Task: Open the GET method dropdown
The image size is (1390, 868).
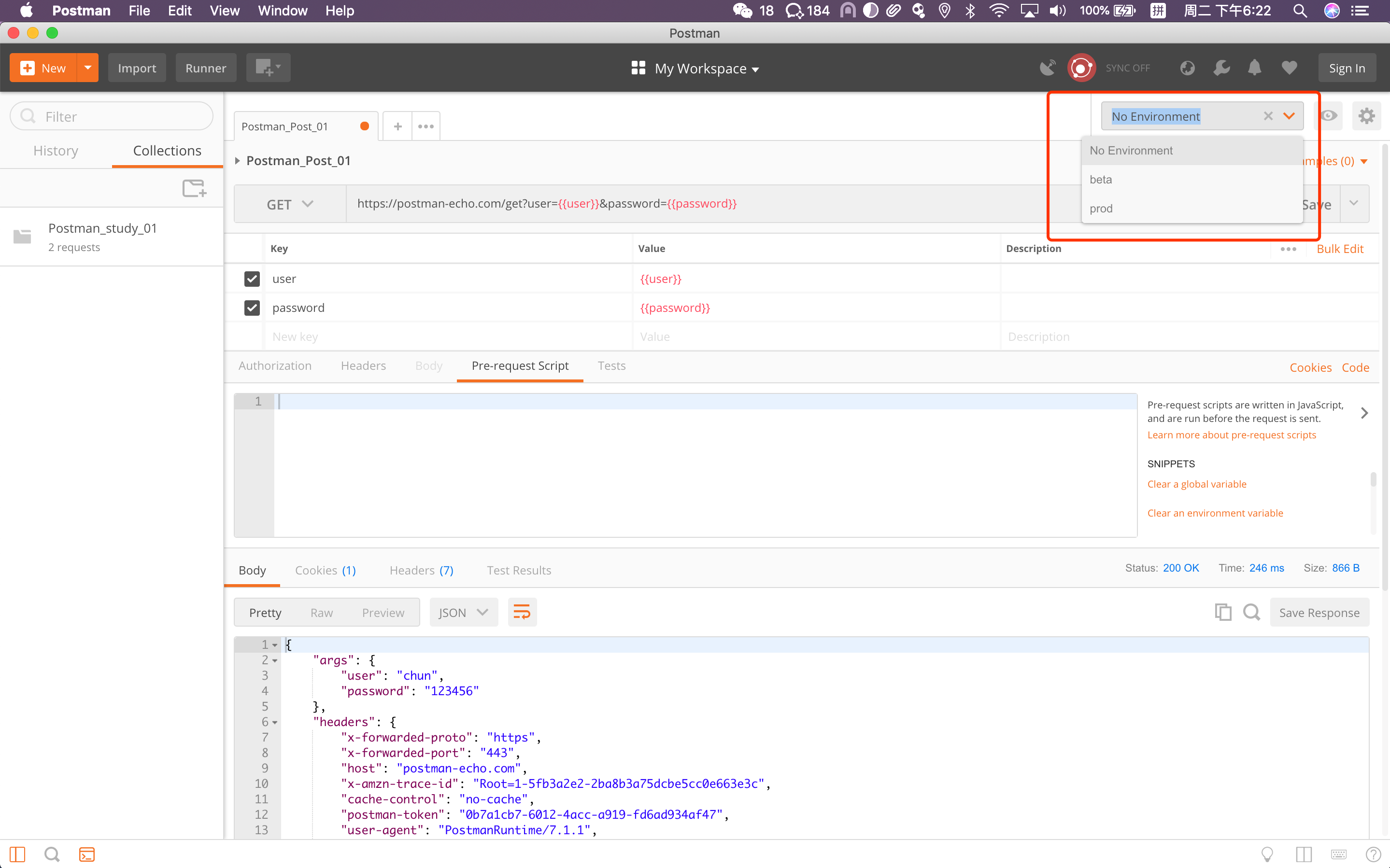Action: tap(290, 204)
